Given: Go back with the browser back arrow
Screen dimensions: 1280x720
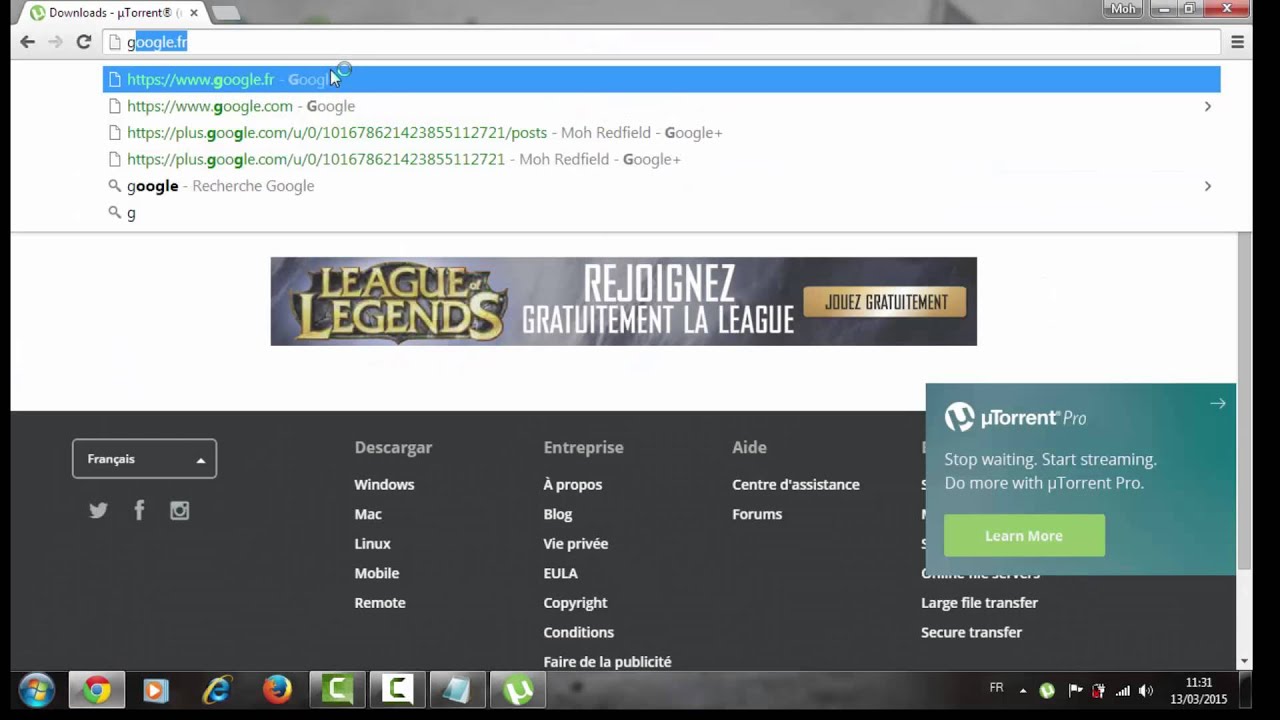Looking at the screenshot, I should [x=27, y=42].
